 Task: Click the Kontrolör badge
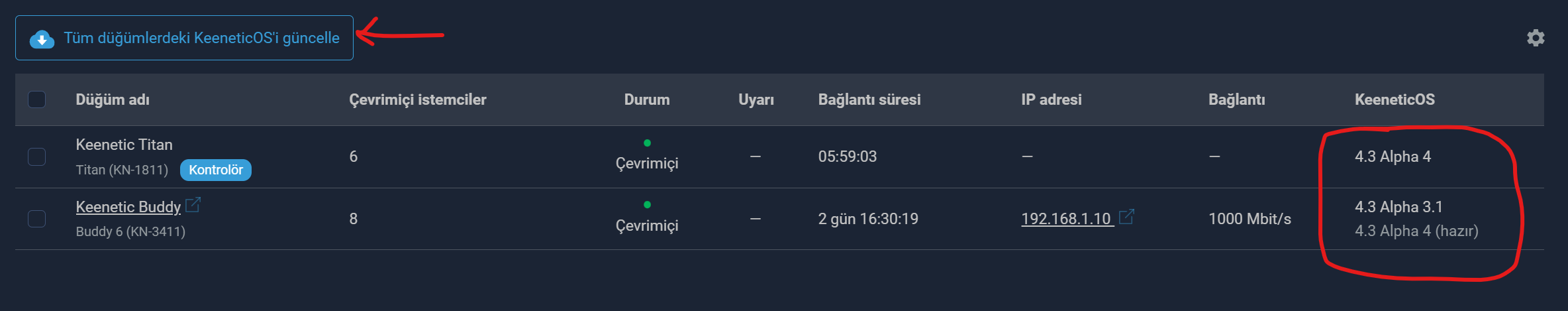coord(216,170)
